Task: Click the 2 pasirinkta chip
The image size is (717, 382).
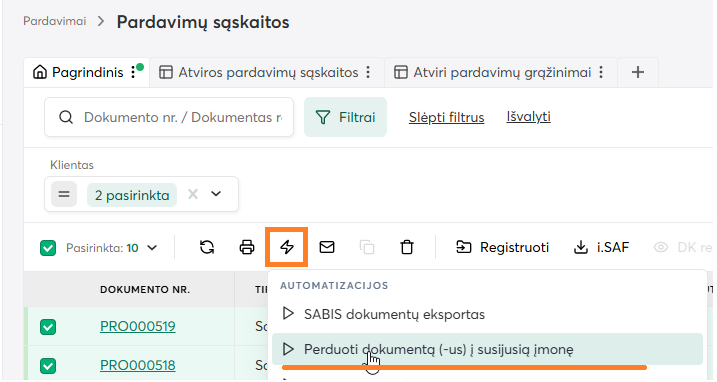Action: [132, 195]
